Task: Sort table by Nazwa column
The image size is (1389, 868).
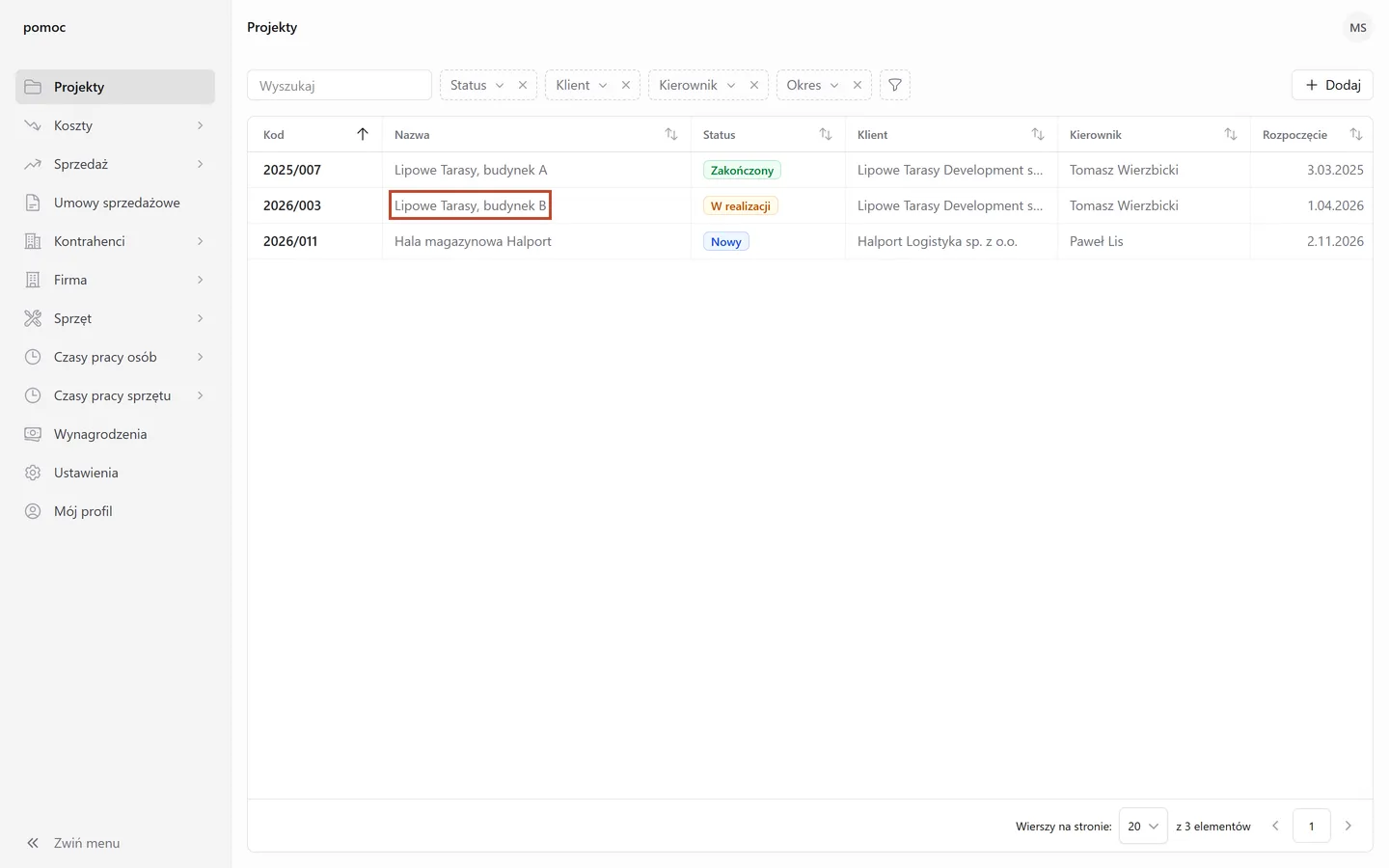Action: (671, 134)
